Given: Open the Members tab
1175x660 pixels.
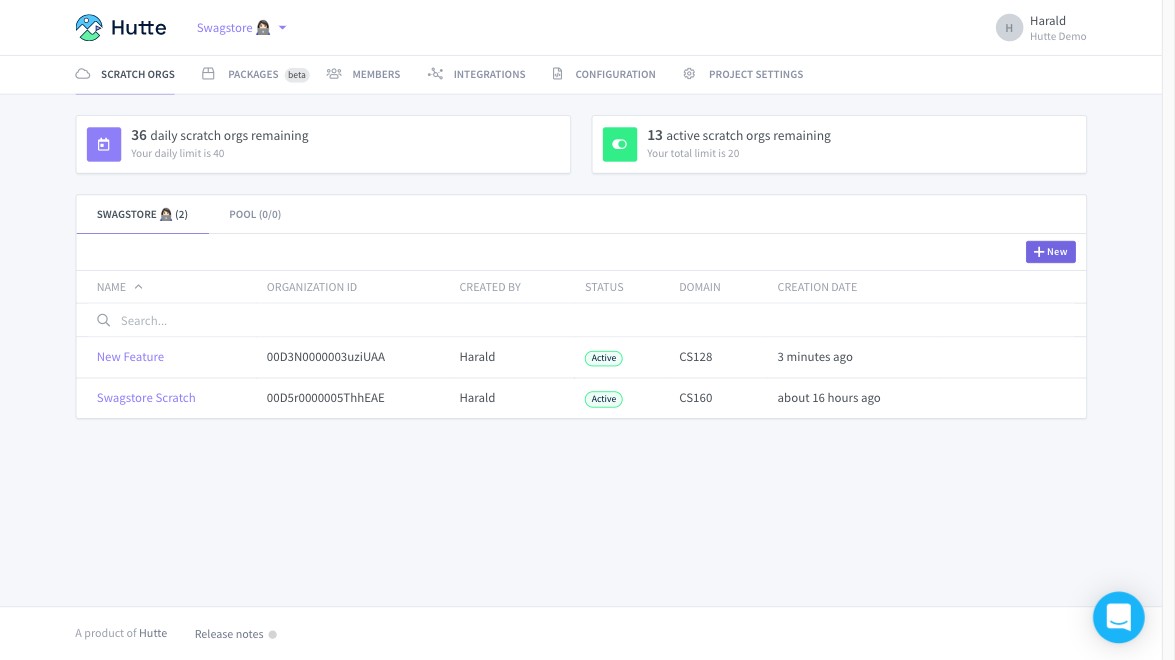Looking at the screenshot, I should 363,74.
